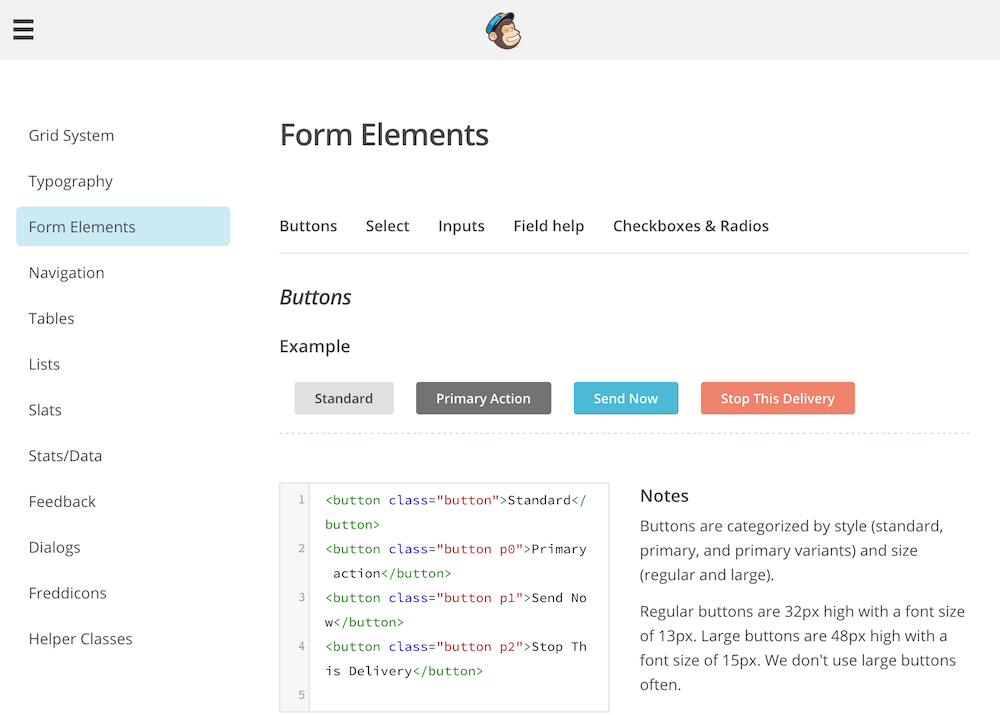Go to Slats section
This screenshot has height=715, width=1000.
click(x=45, y=410)
